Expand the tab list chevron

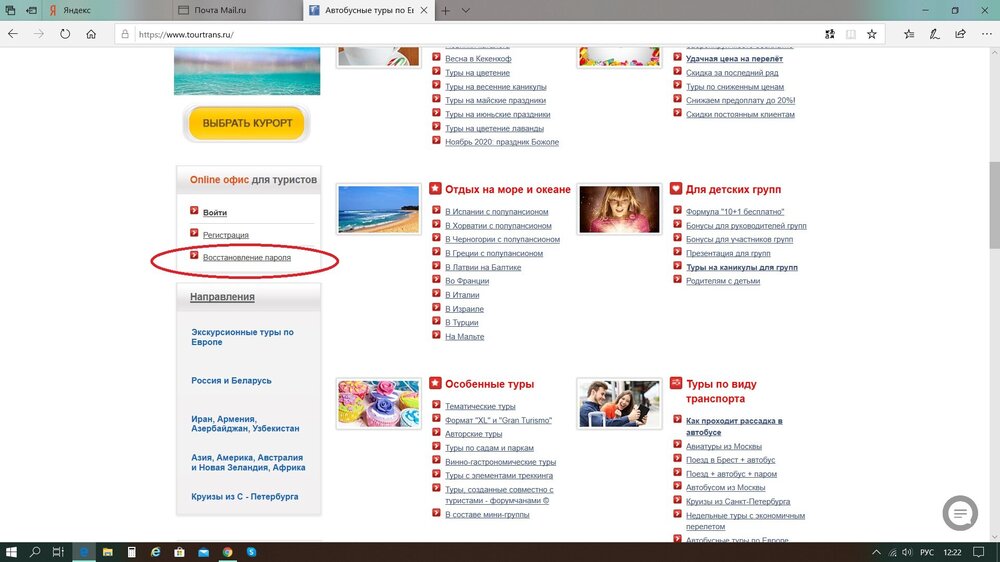coord(466,10)
